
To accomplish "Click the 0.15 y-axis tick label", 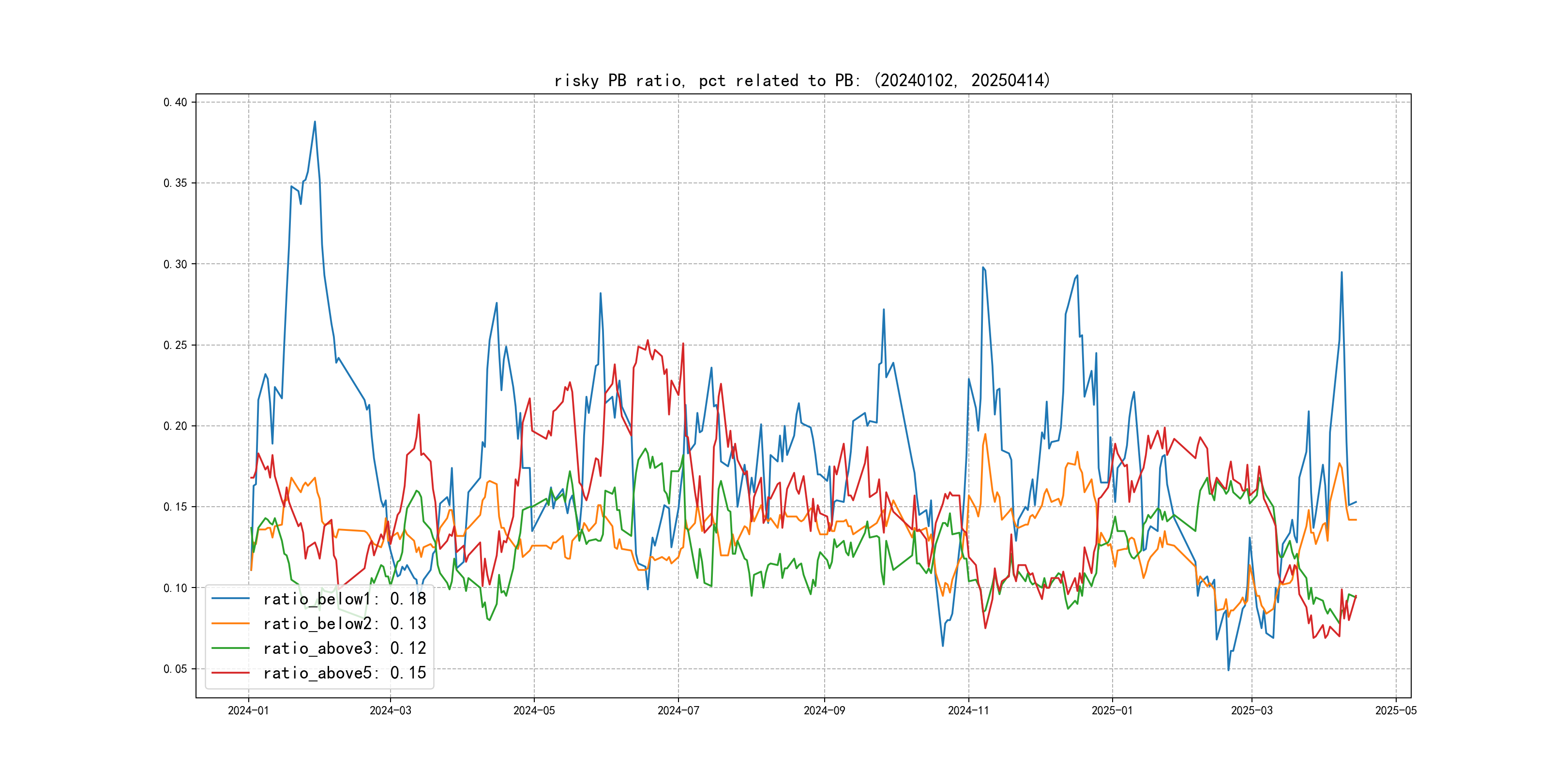I will coord(175,507).
